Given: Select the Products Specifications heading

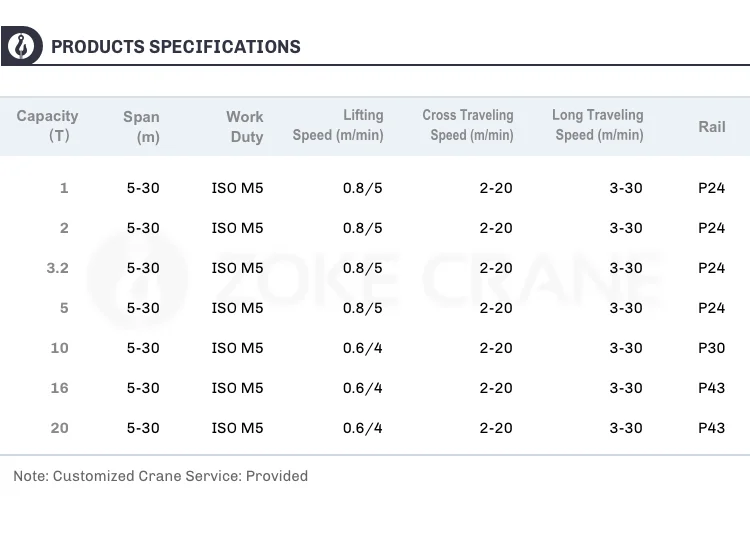Looking at the screenshot, I should (x=175, y=47).
